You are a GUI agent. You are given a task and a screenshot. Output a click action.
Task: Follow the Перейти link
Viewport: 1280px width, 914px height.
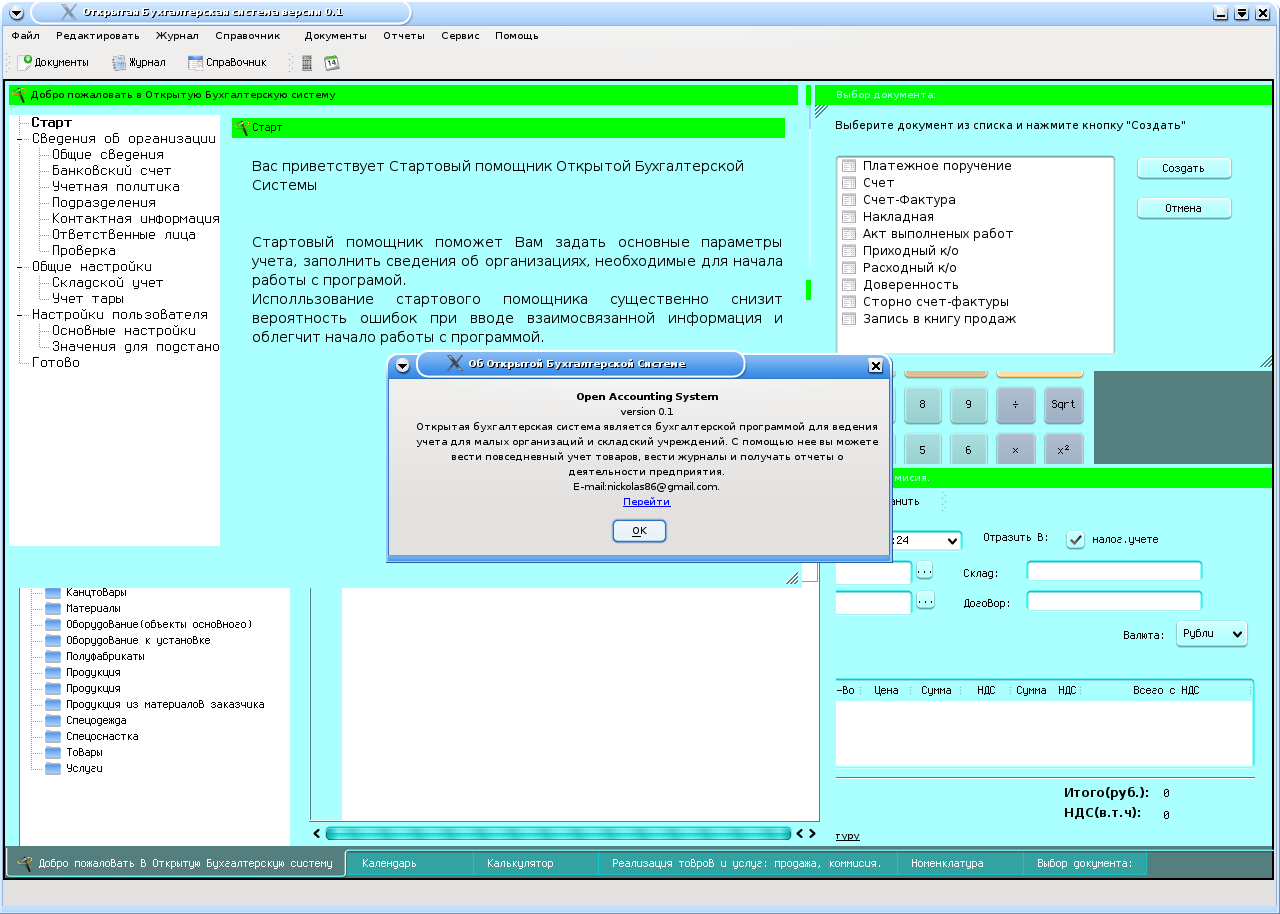(646, 502)
